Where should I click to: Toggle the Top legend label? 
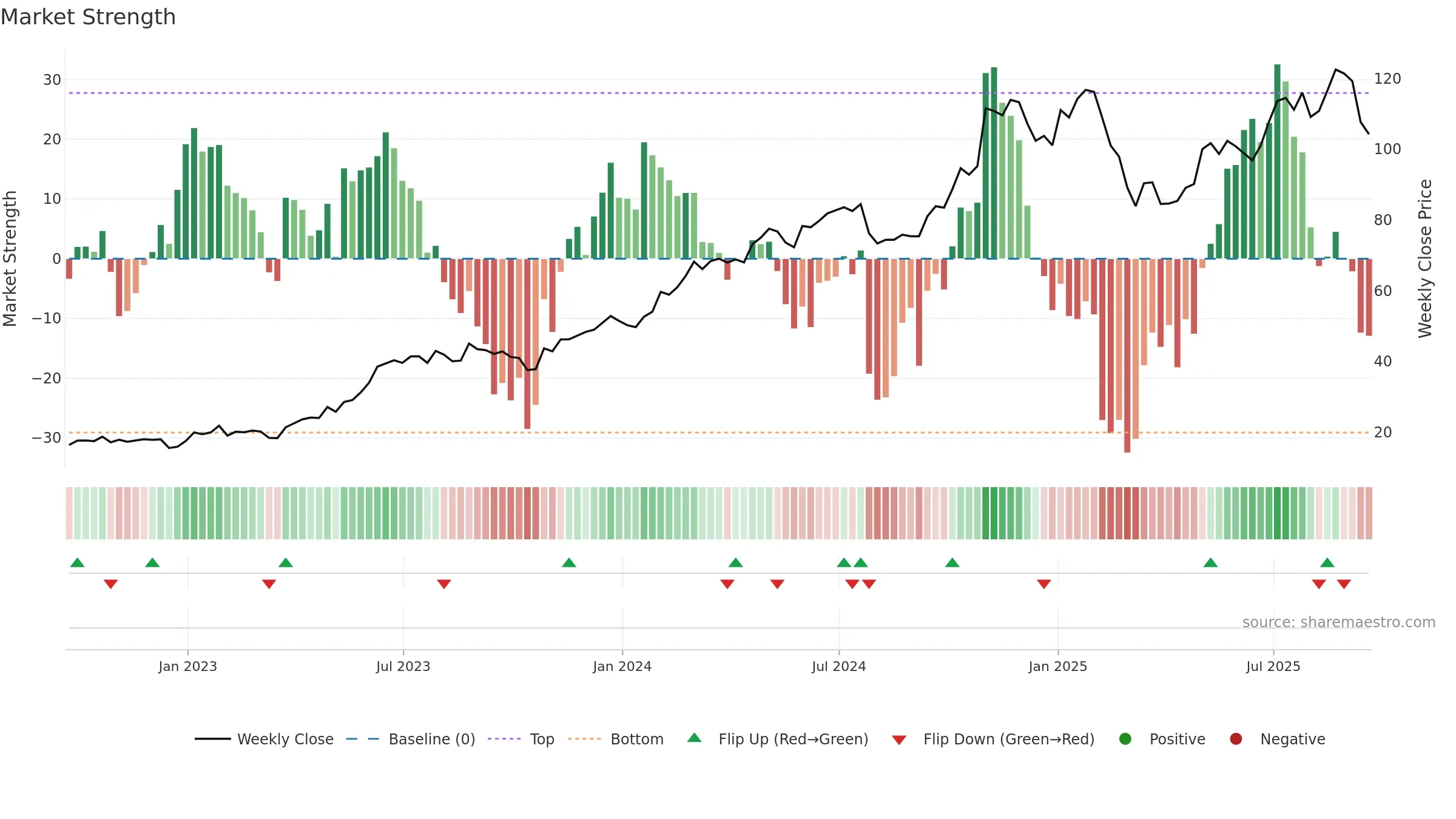click(x=542, y=739)
